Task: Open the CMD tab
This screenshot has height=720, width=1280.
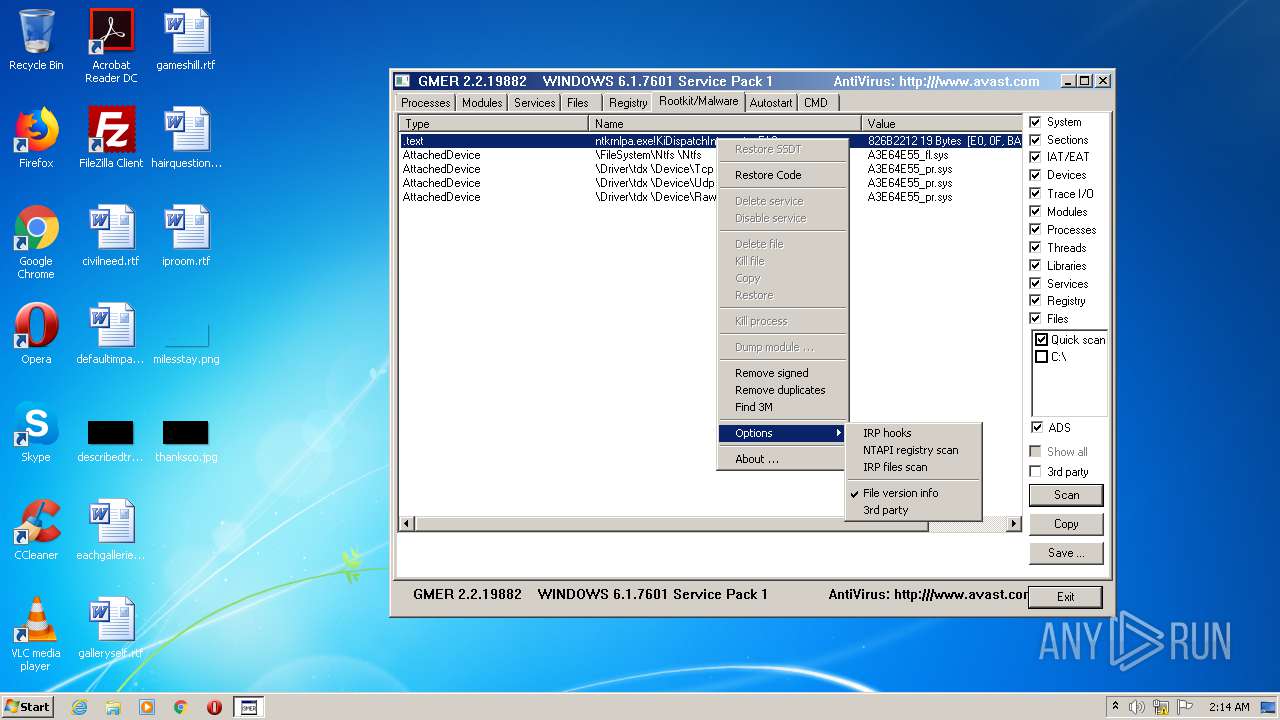Action: coord(816,103)
